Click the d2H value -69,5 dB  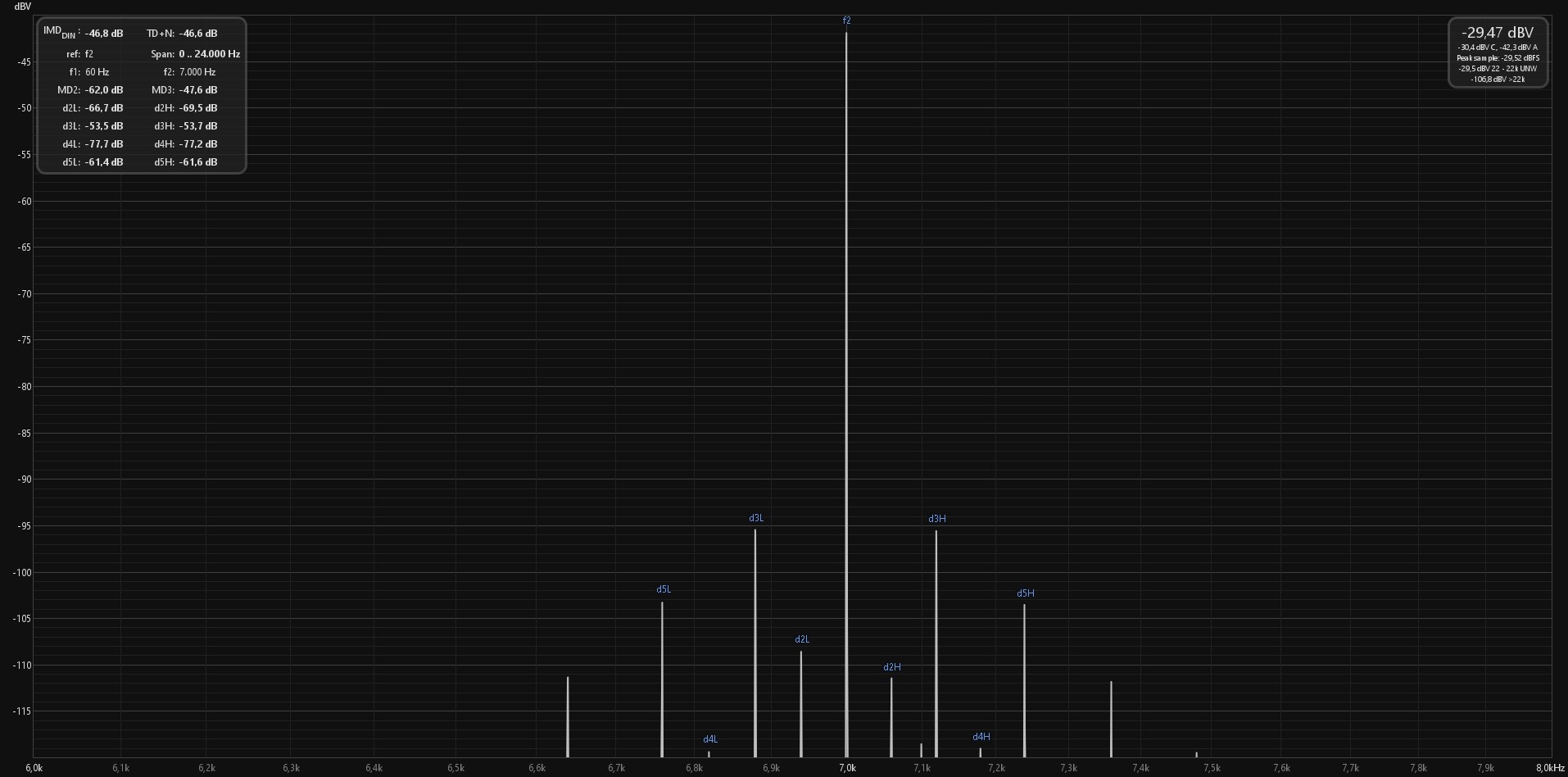pos(198,108)
